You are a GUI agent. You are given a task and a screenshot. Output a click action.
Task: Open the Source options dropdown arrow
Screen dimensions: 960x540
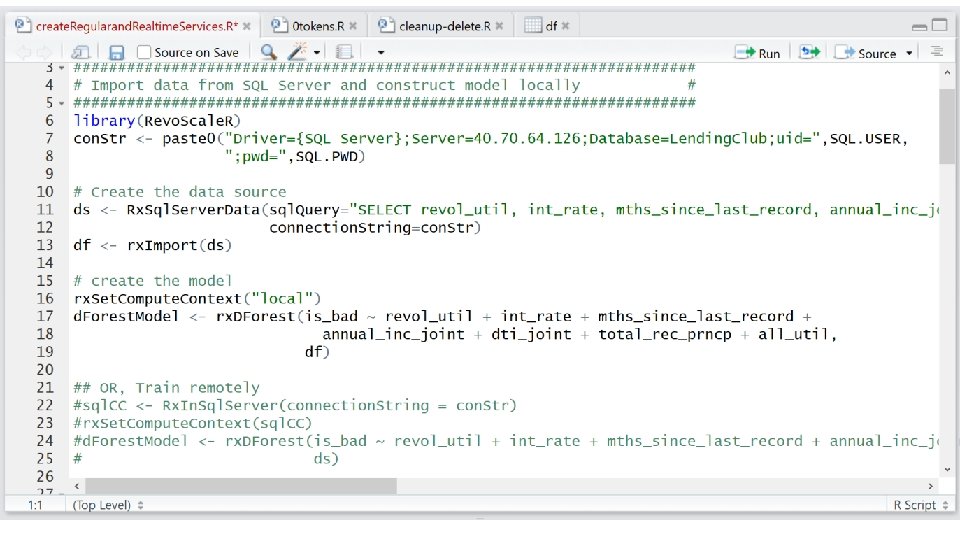[x=909, y=53]
